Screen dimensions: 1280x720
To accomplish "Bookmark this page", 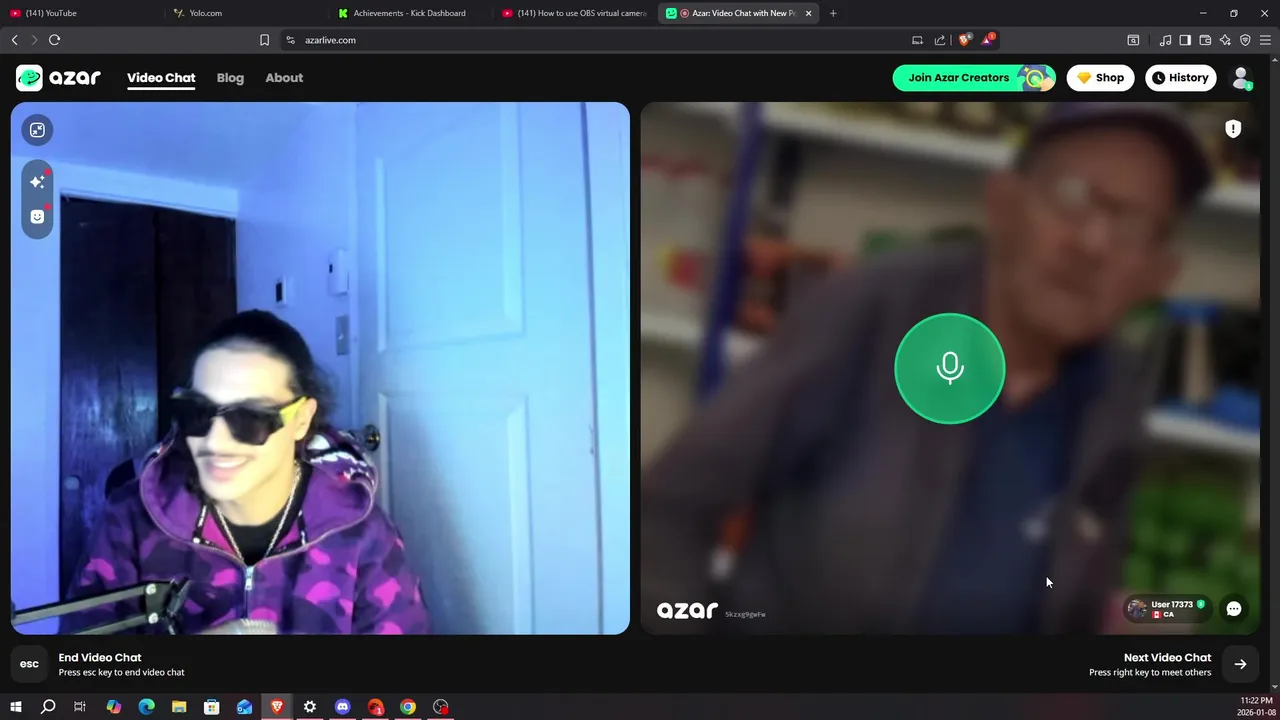I will tap(264, 40).
